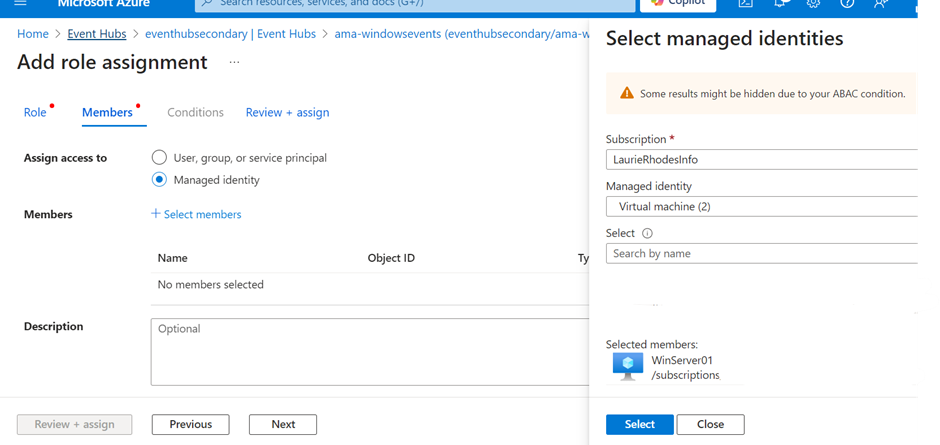This screenshot has width=940, height=445.
Task: Click the WinServer01 selected member name
Action: tap(682, 360)
